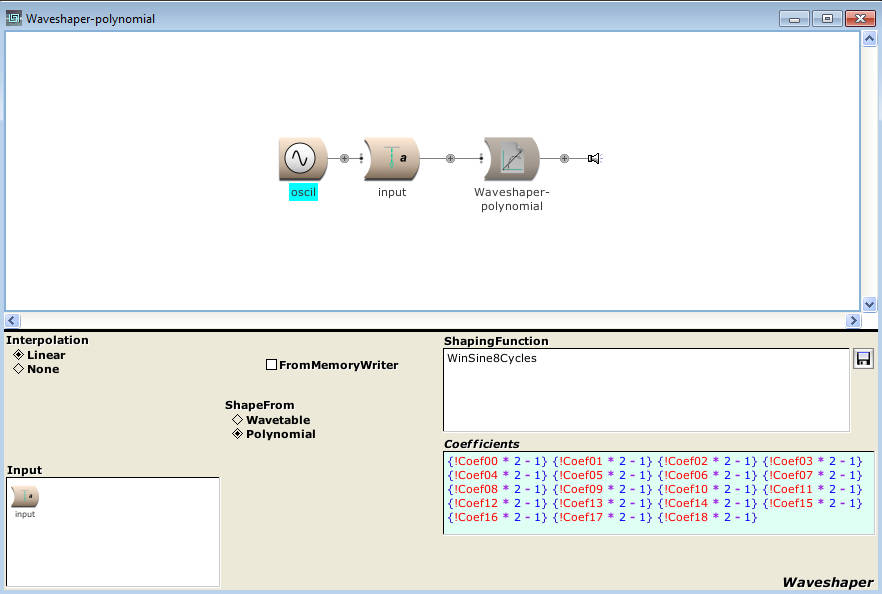Click the ShapingFunction text field
This screenshot has width=882, height=594.
646,390
